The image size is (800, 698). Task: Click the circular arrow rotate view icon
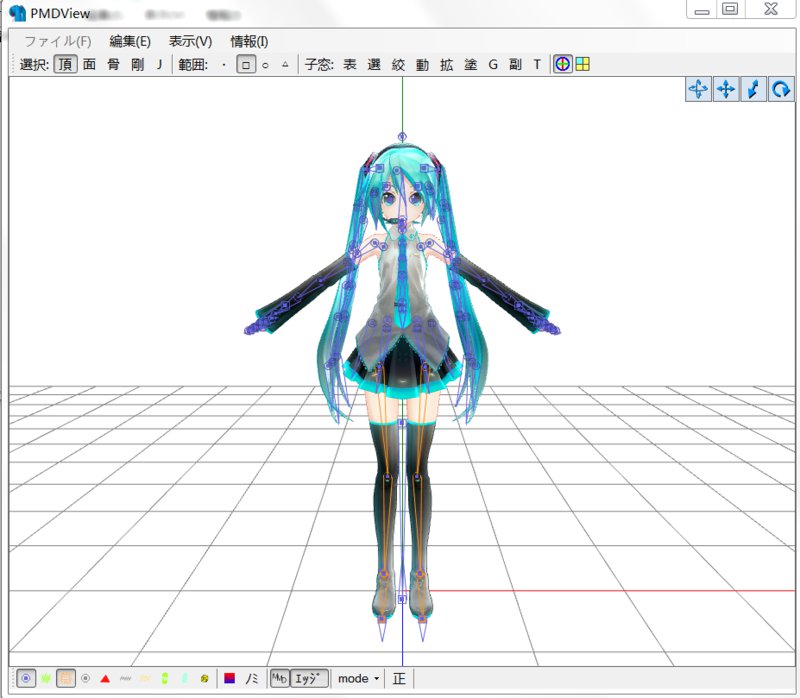pyautogui.click(x=781, y=90)
